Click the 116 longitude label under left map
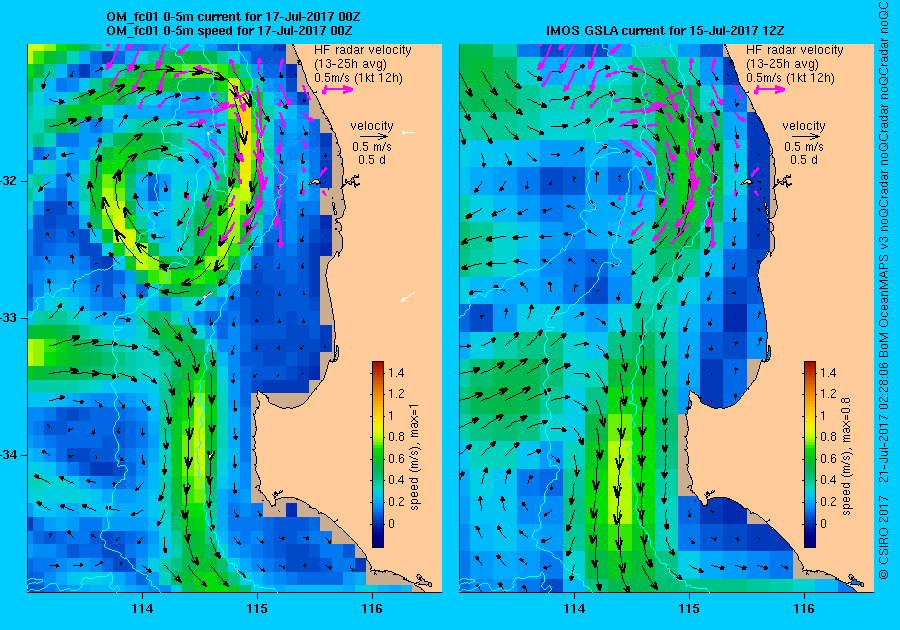The image size is (900, 630). click(372, 609)
